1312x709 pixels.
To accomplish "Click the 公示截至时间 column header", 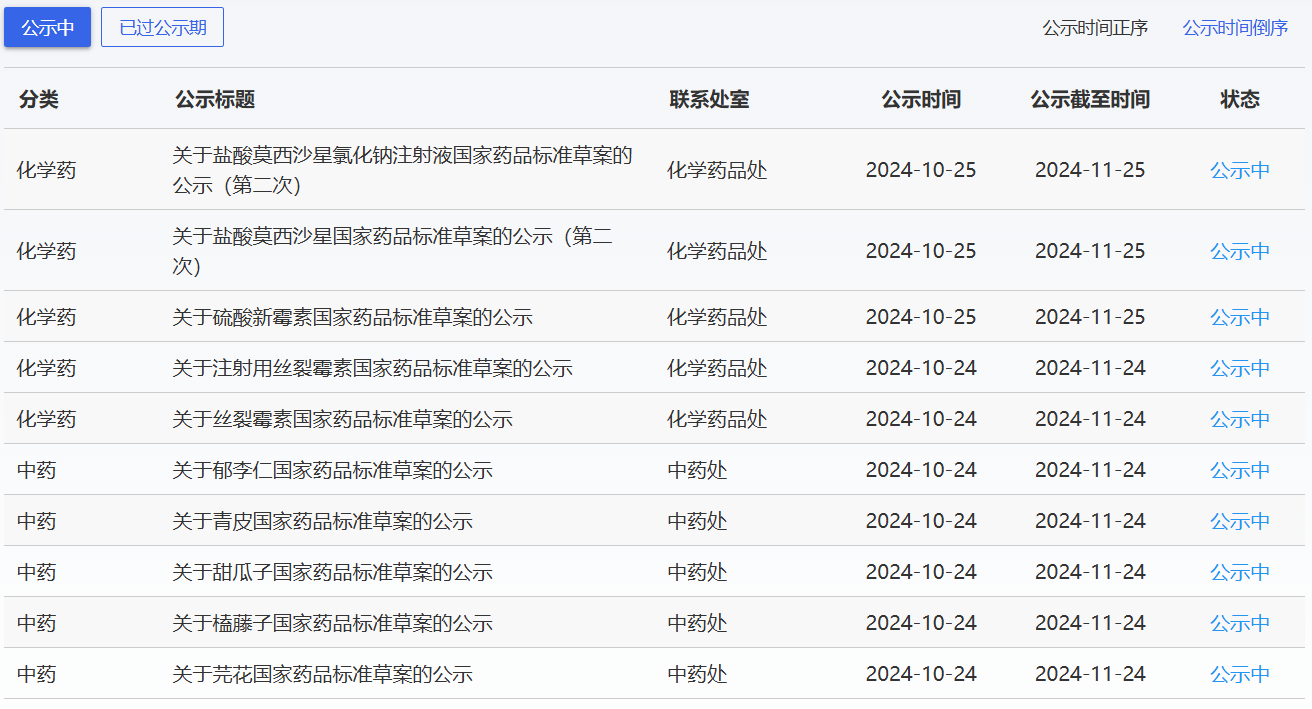I will (1090, 99).
